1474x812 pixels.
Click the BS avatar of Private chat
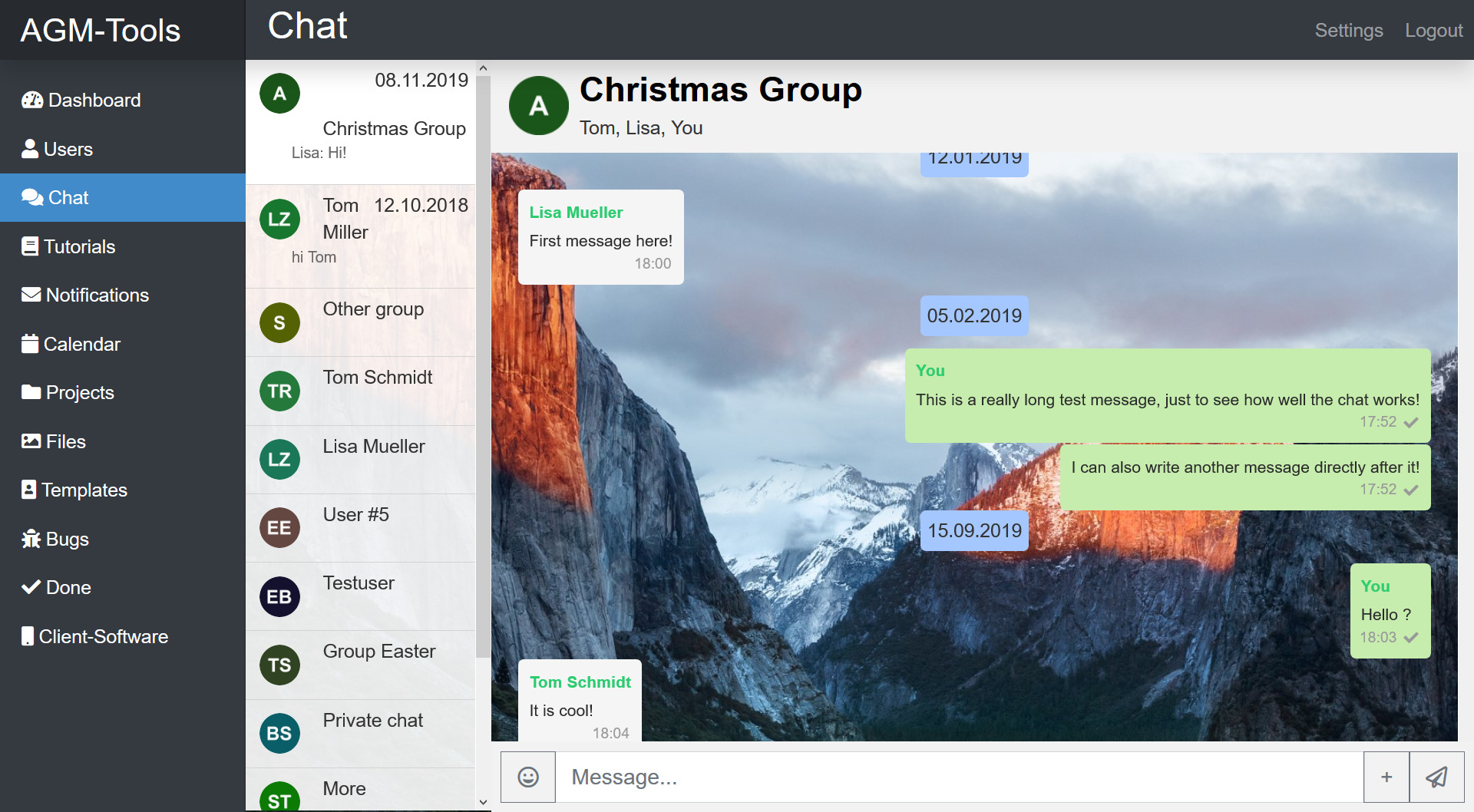[279, 734]
